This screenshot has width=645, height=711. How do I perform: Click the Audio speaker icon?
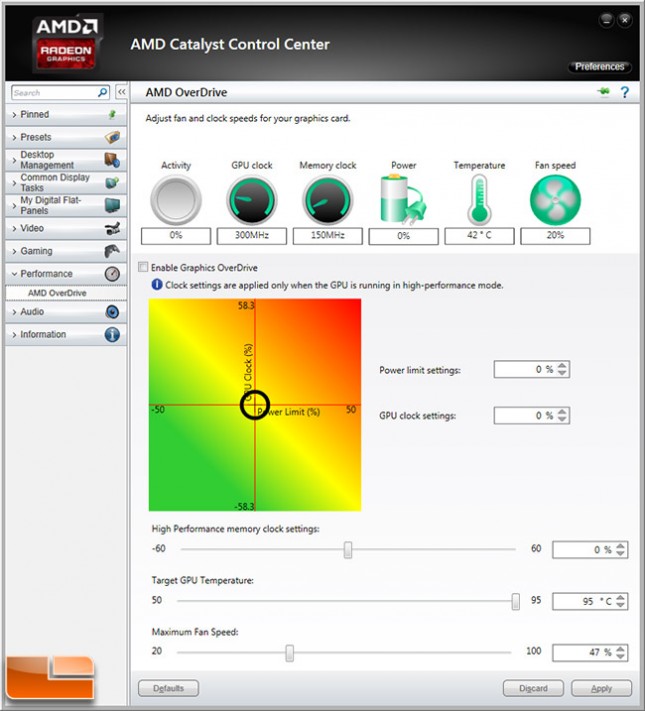point(112,312)
